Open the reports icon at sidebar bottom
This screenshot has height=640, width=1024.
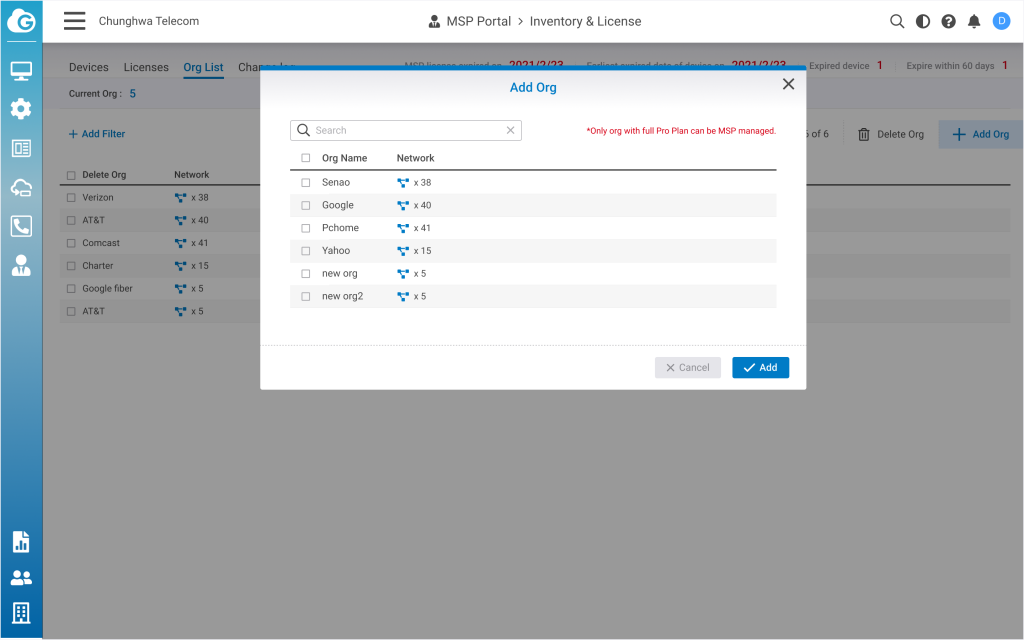21,541
